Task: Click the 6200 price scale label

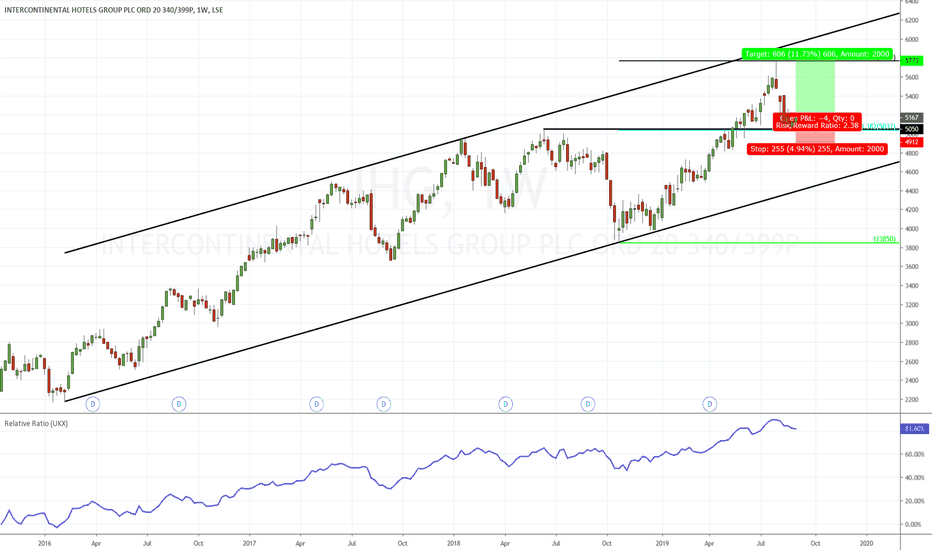Action: [911, 20]
